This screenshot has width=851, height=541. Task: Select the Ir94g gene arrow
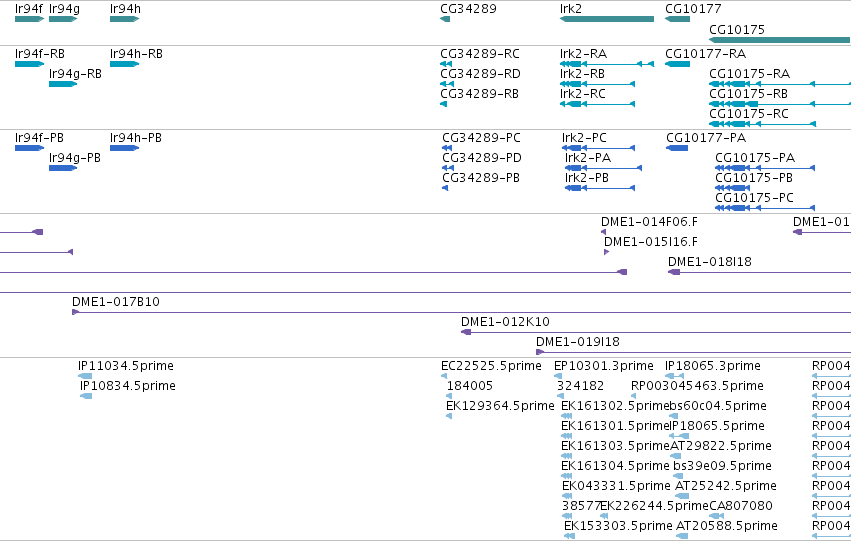63,19
